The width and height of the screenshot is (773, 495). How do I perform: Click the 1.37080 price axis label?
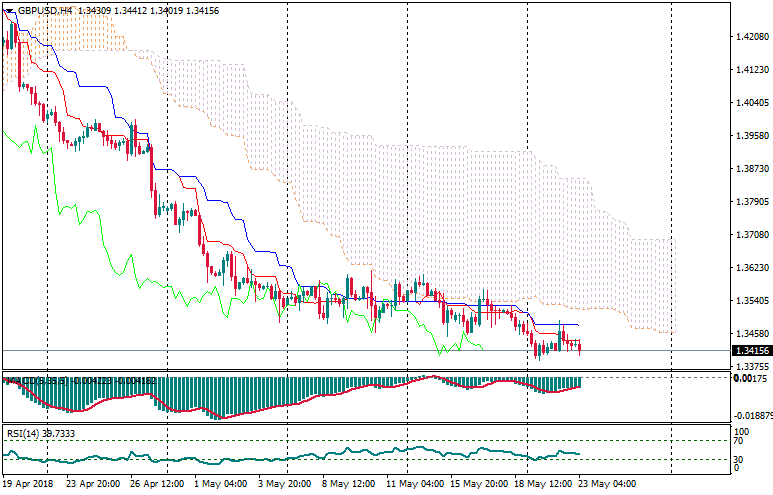pos(750,235)
